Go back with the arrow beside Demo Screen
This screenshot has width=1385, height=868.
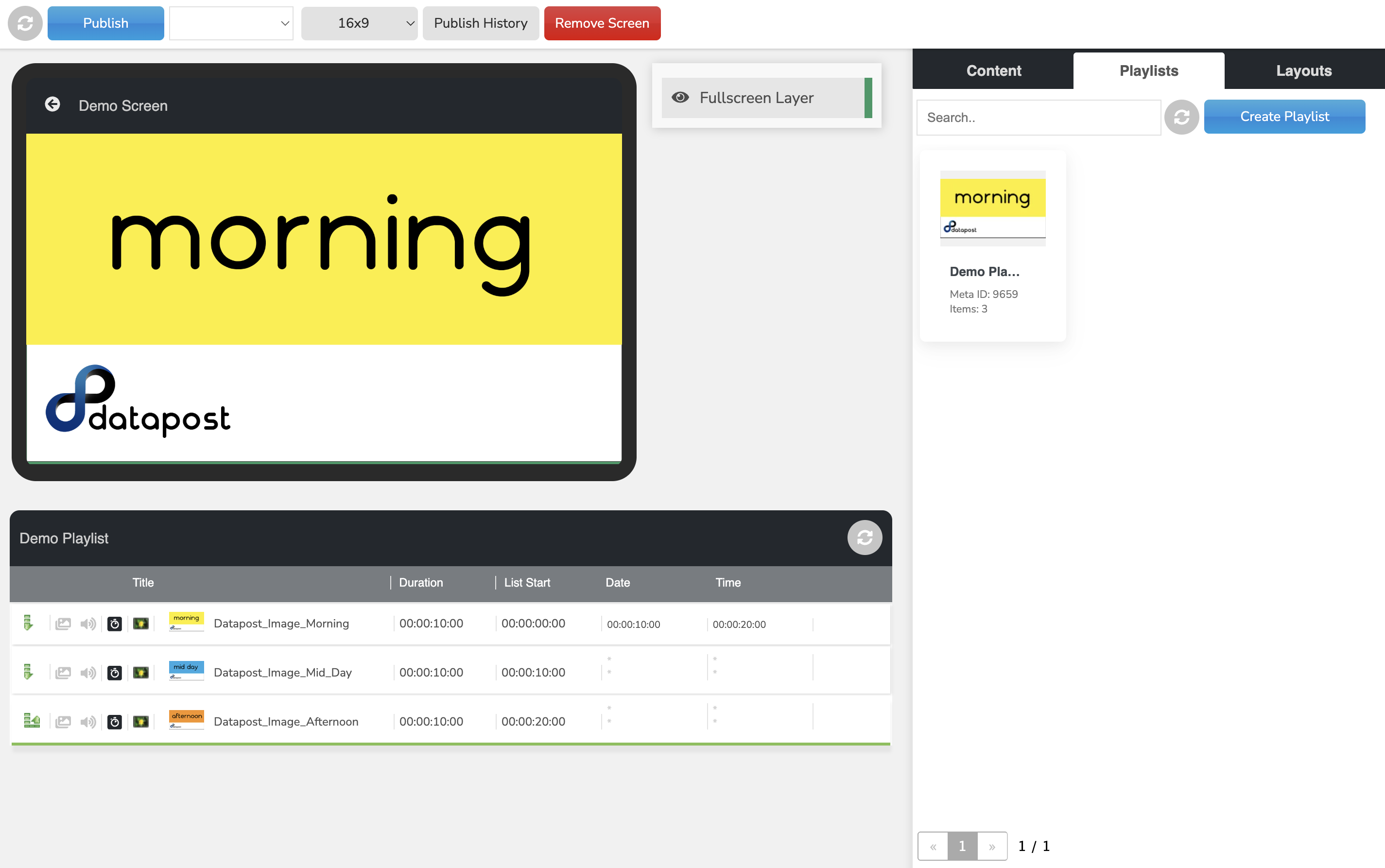(x=52, y=104)
